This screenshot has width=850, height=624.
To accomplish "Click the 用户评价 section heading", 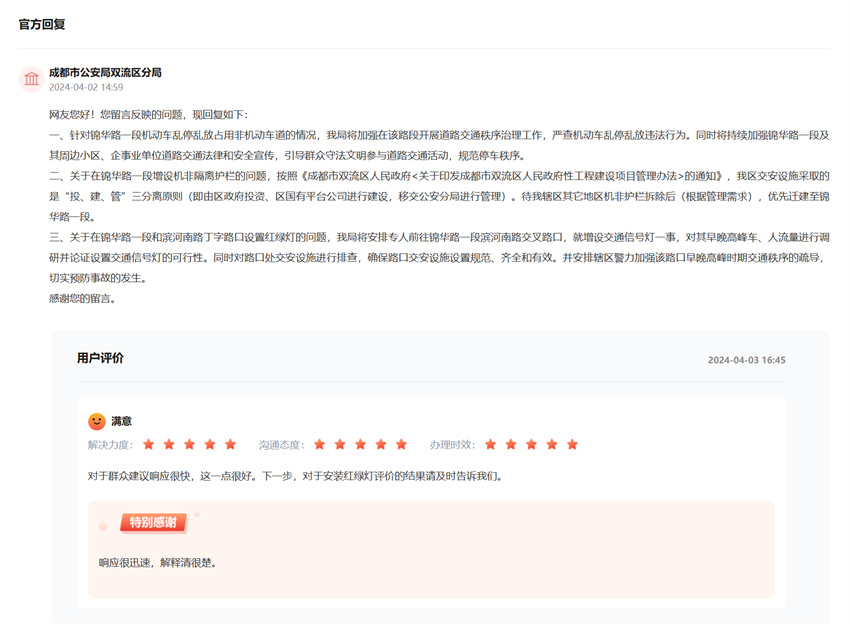I will pyautogui.click(x=100, y=358).
